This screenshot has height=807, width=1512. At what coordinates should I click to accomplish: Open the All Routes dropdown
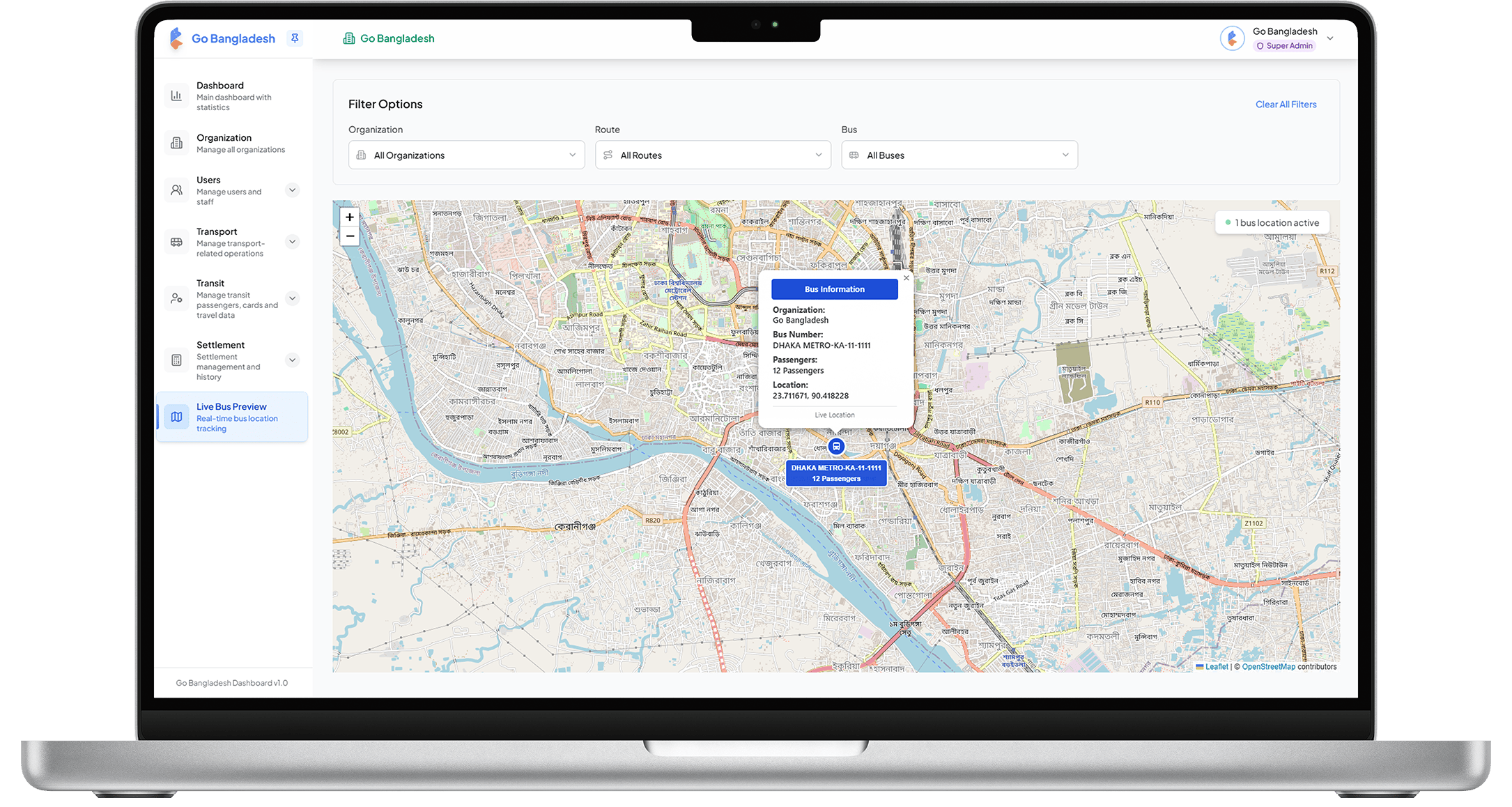[x=713, y=155]
